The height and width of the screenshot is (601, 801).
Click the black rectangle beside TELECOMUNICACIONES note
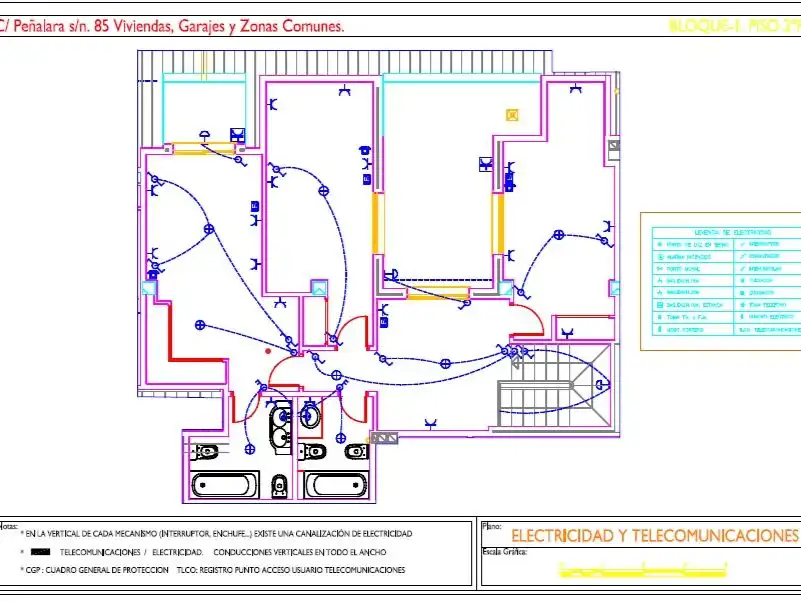coord(40,552)
